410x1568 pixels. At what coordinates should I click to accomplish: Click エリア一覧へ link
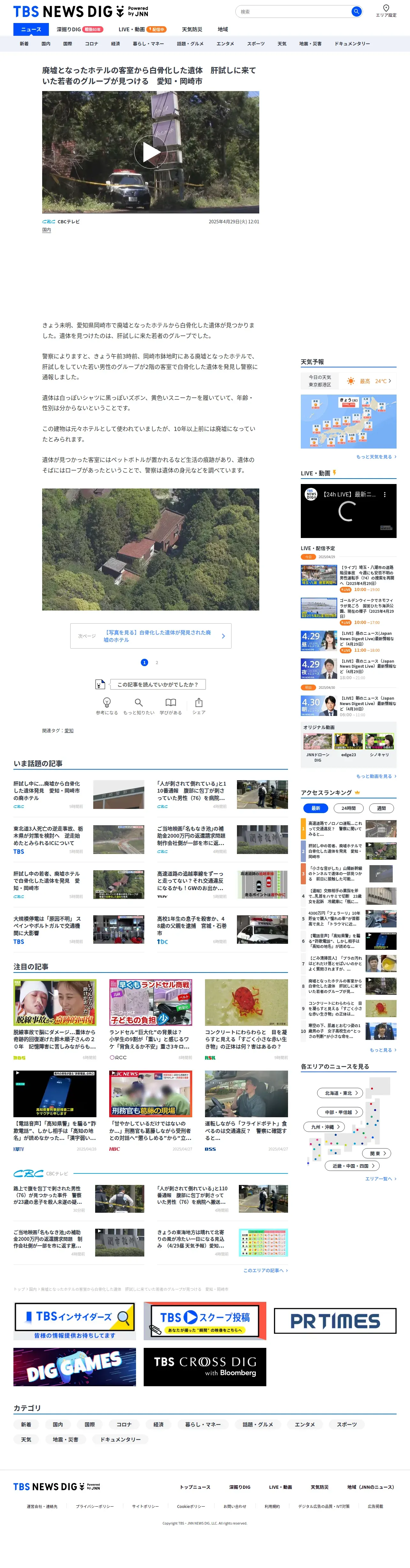tap(381, 1179)
